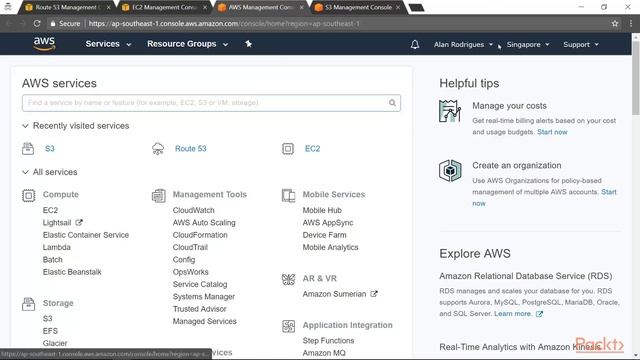
Task: Click the AR & VR category icon
Action: 289,279
